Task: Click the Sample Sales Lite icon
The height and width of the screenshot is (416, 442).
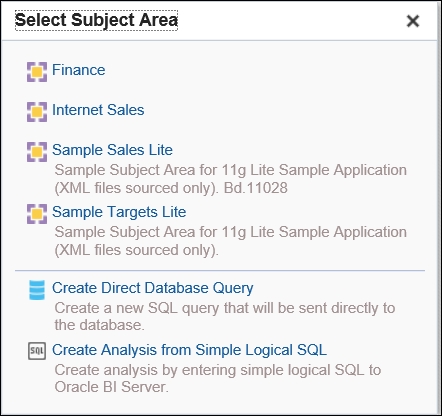Action: [x=37, y=152]
